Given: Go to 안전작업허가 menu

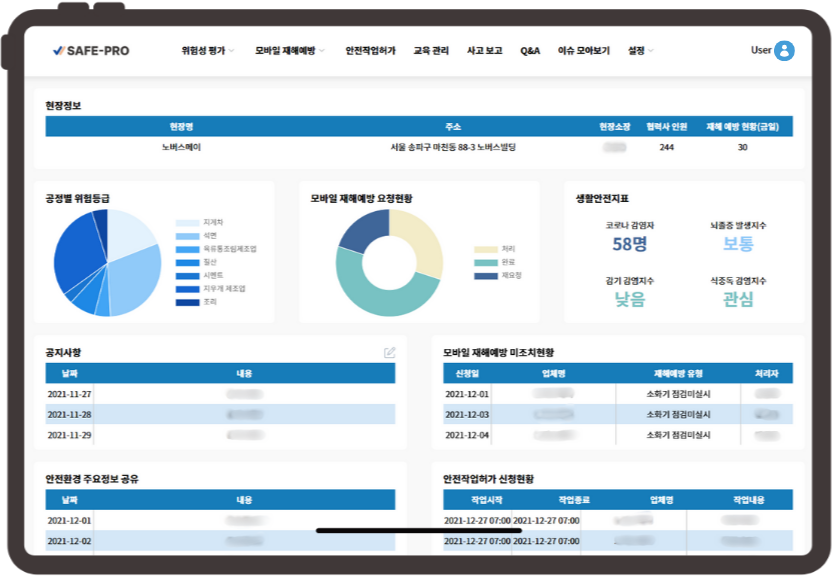Looking at the screenshot, I should (x=370, y=50).
